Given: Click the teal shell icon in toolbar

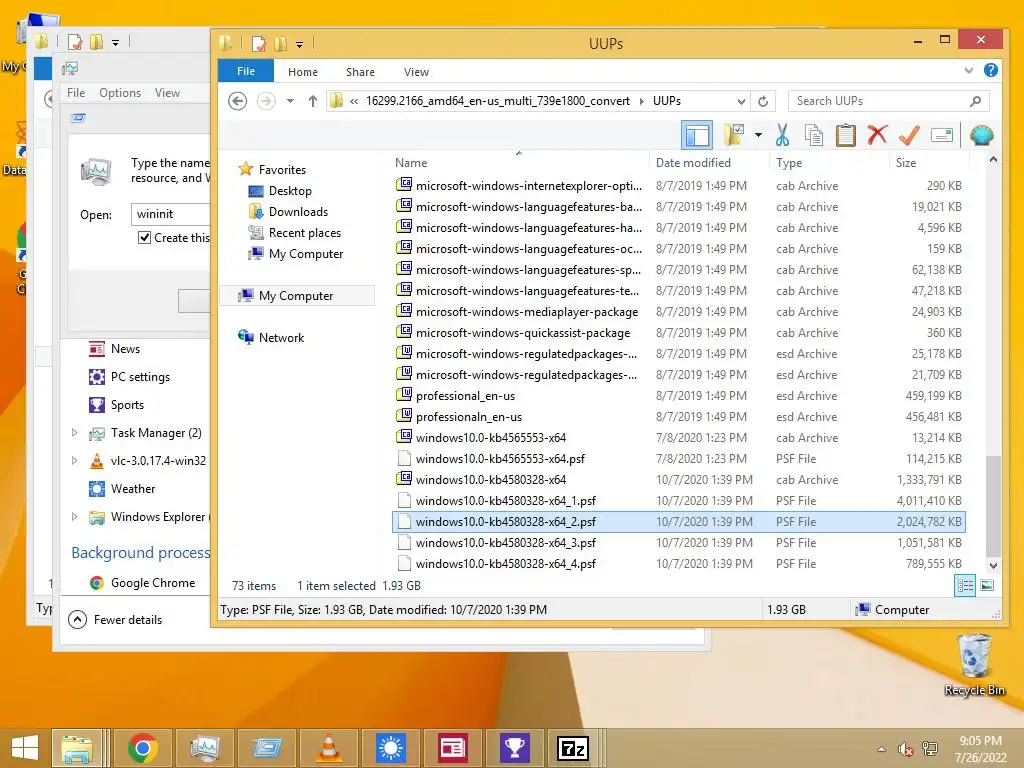Looking at the screenshot, I should coord(981,135).
